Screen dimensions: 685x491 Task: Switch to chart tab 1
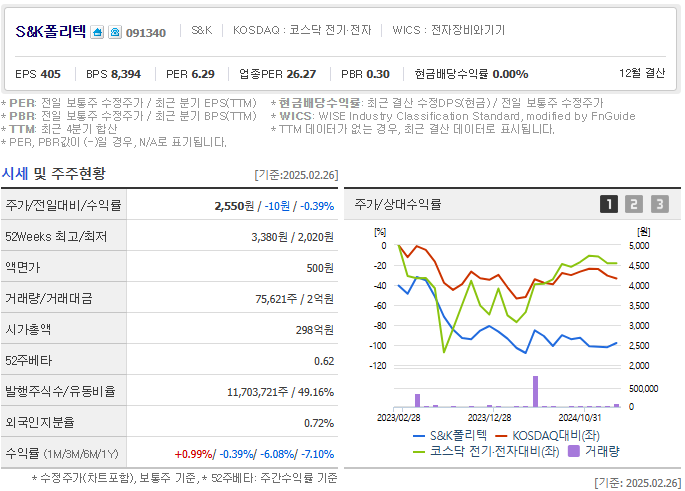609,204
